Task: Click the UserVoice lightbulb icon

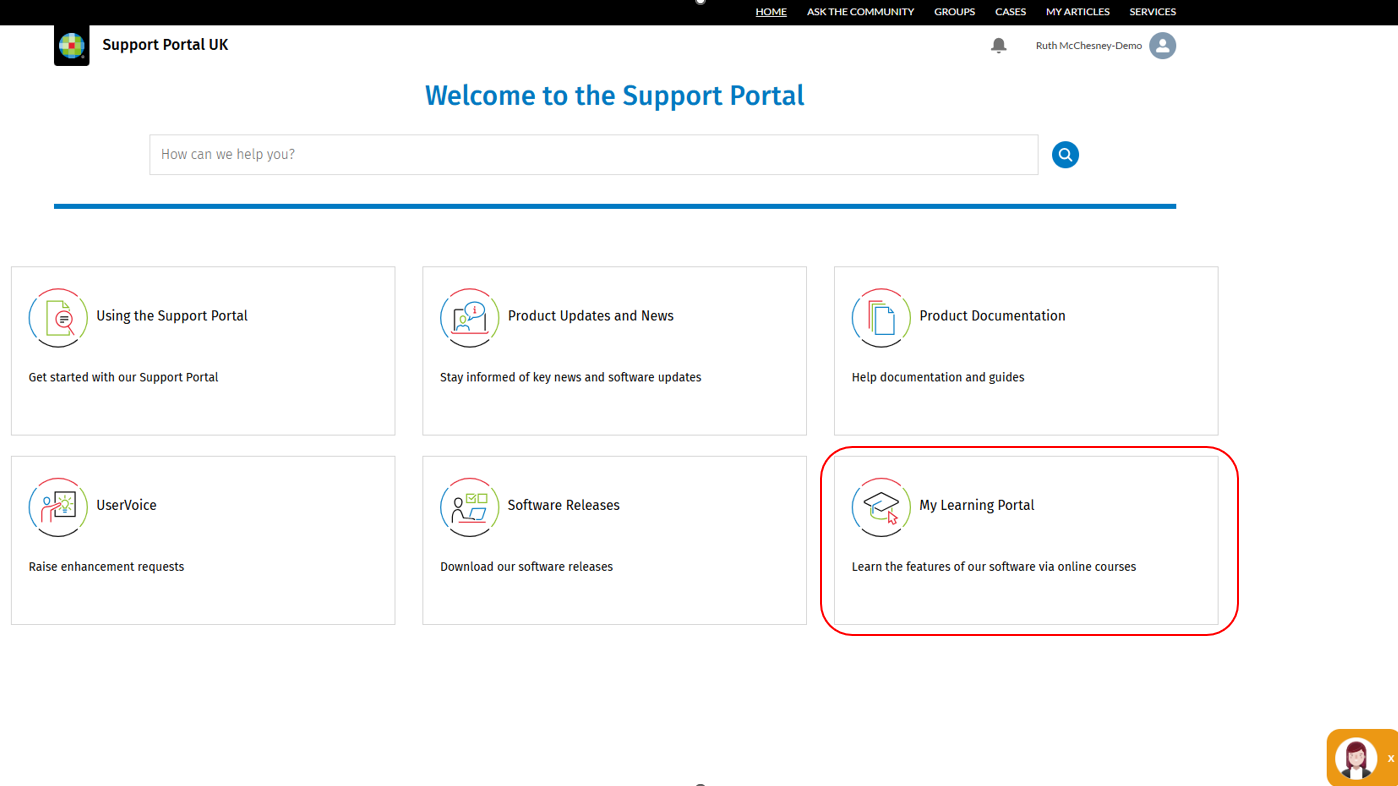Action: pos(58,507)
